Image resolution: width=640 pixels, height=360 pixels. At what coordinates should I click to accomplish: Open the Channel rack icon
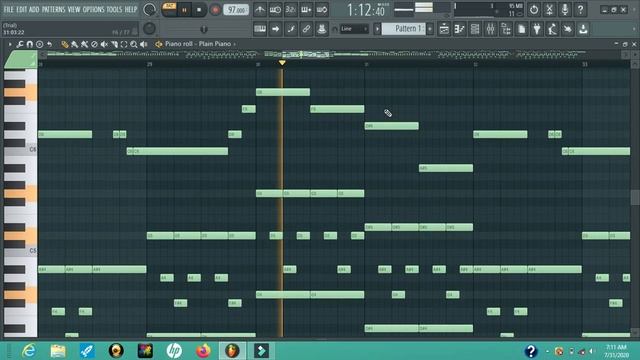click(x=475, y=29)
